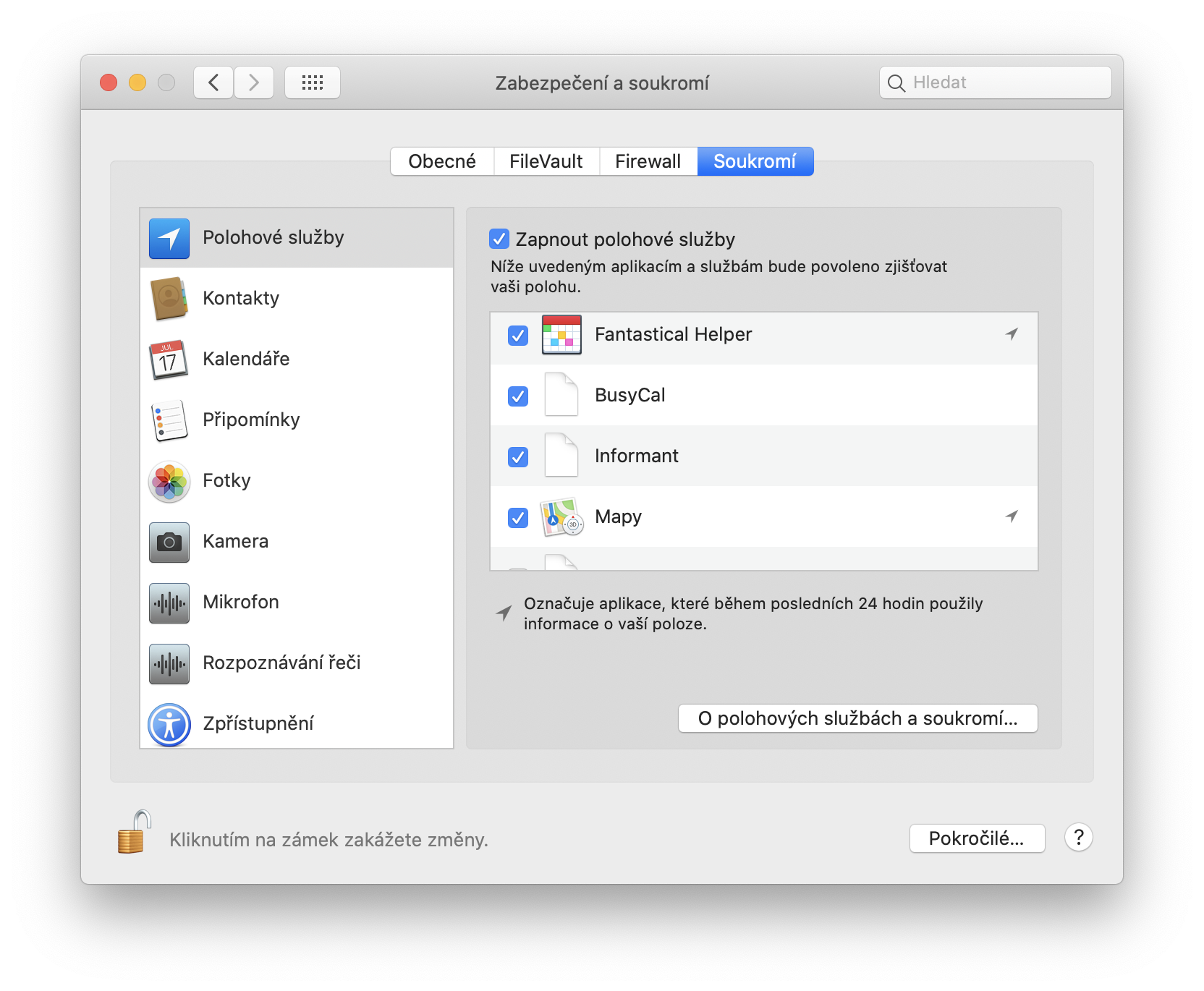Open Zpřístupnění accessibility category
Viewport: 1204px width, 991px height.
point(258,723)
